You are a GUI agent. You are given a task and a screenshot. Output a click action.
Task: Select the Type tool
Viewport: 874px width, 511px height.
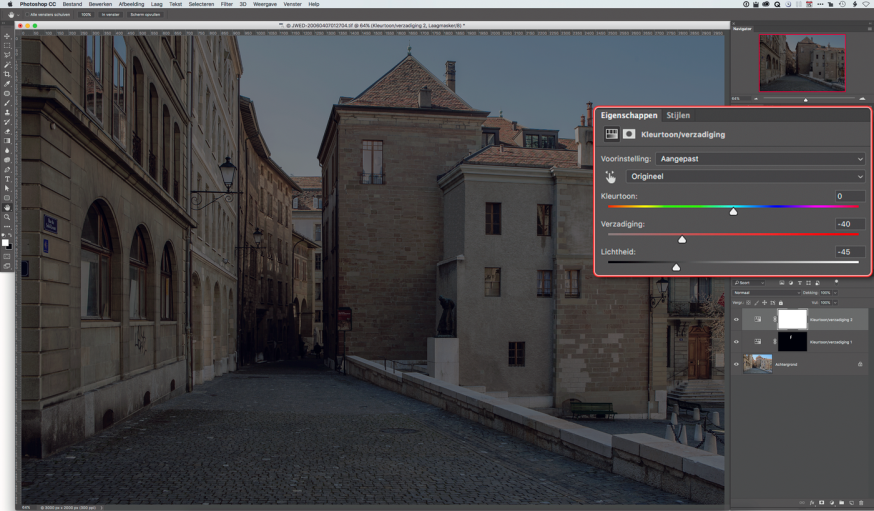tap(7, 178)
